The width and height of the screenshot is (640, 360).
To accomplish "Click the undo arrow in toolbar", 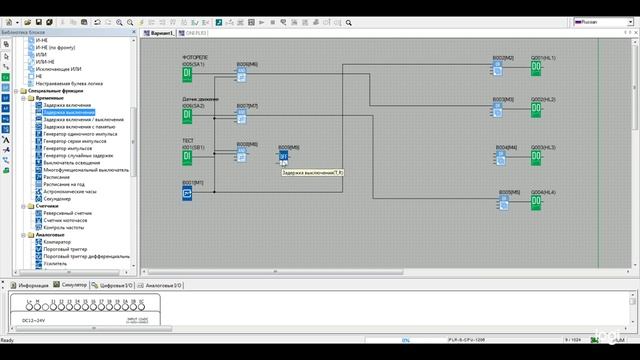I will click(97, 22).
